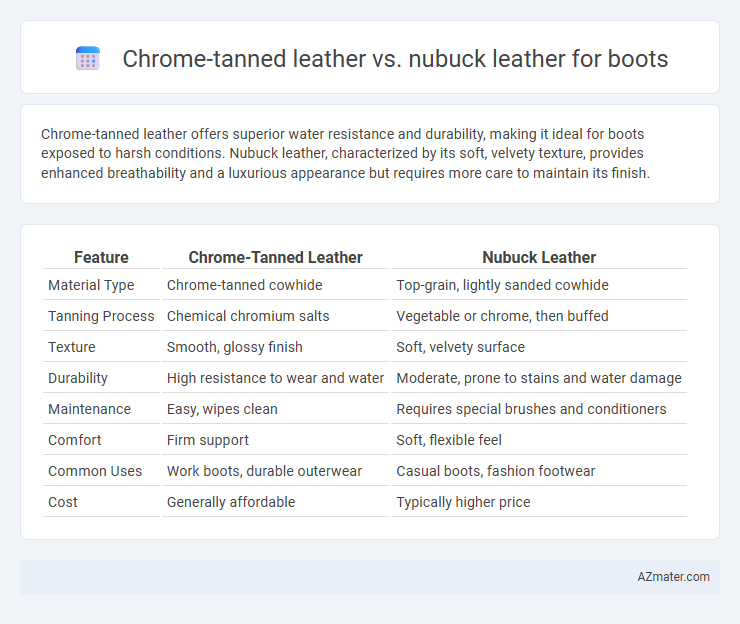The width and height of the screenshot is (740, 624).
Task: Click the calendar grid icon beside the title
Action: [88, 59]
